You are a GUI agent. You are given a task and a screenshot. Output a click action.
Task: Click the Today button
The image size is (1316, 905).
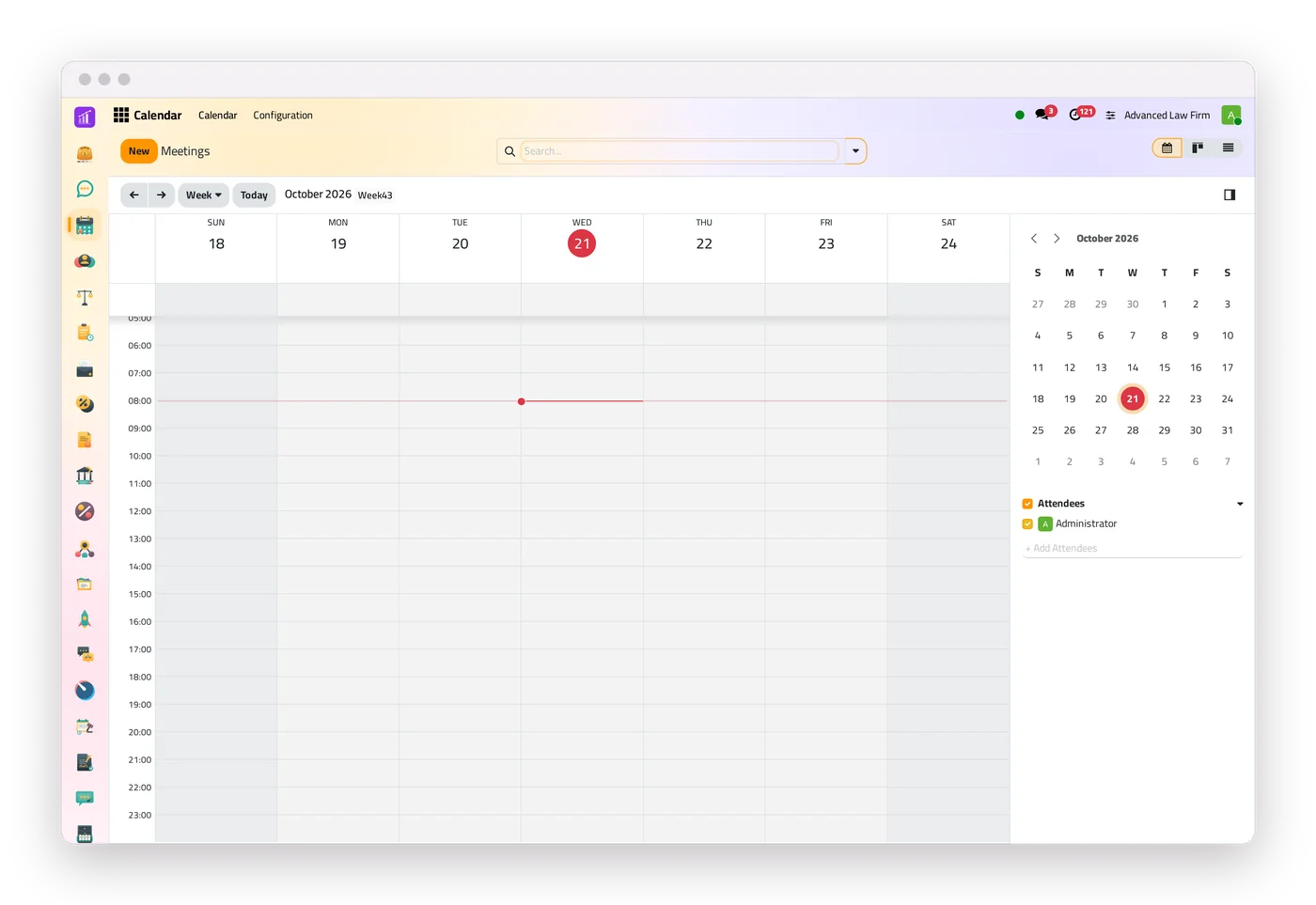pyautogui.click(x=254, y=195)
